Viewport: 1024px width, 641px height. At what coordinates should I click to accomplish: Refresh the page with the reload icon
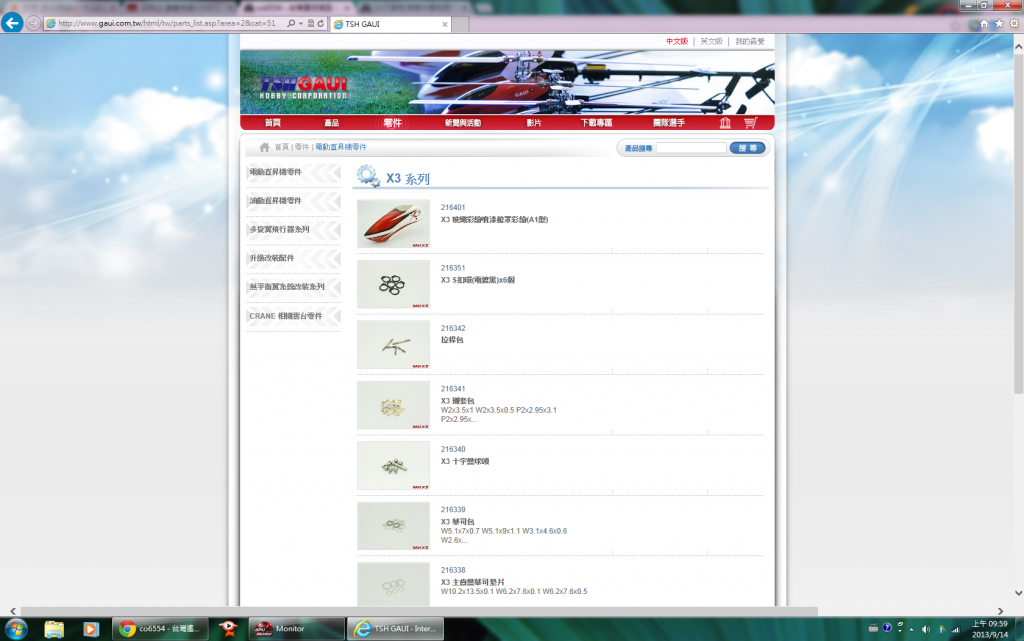321,23
